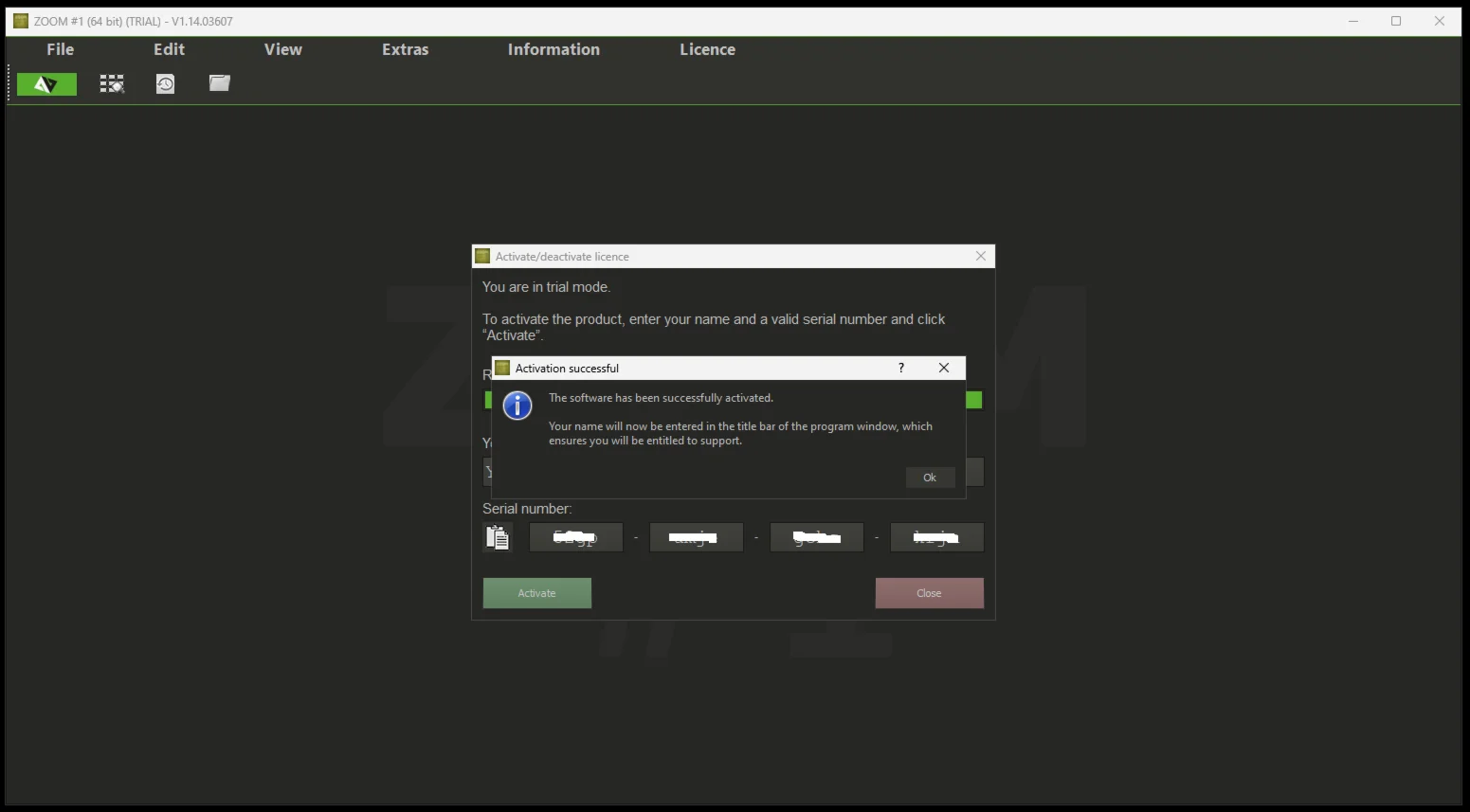Open the history clock toolbar icon
This screenshot has height=812, width=1470.
pos(165,84)
